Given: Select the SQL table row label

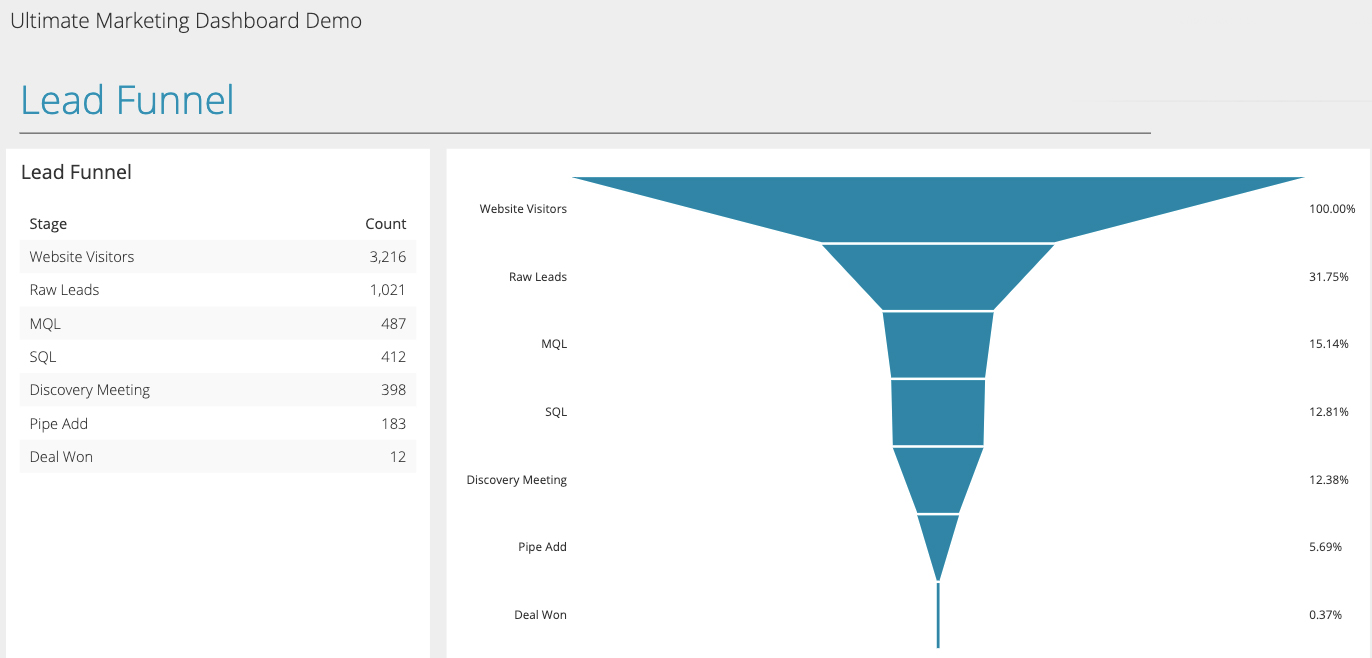Looking at the screenshot, I should click(x=43, y=357).
